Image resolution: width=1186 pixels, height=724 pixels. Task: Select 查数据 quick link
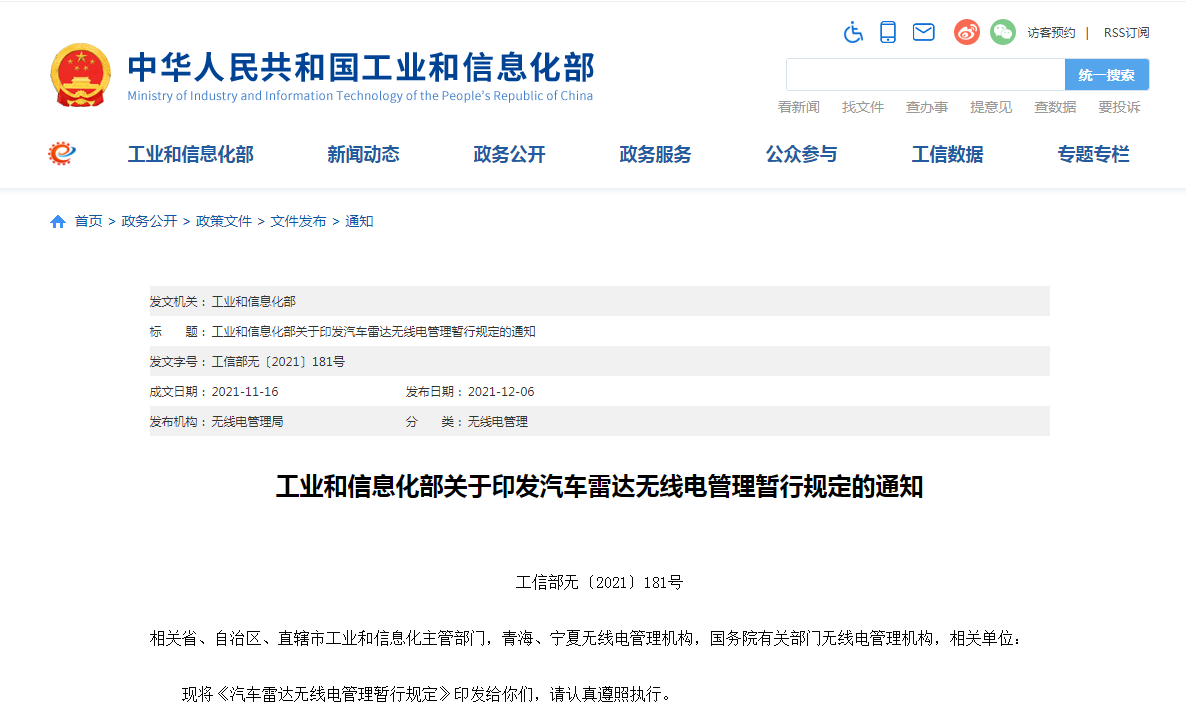tap(1055, 107)
